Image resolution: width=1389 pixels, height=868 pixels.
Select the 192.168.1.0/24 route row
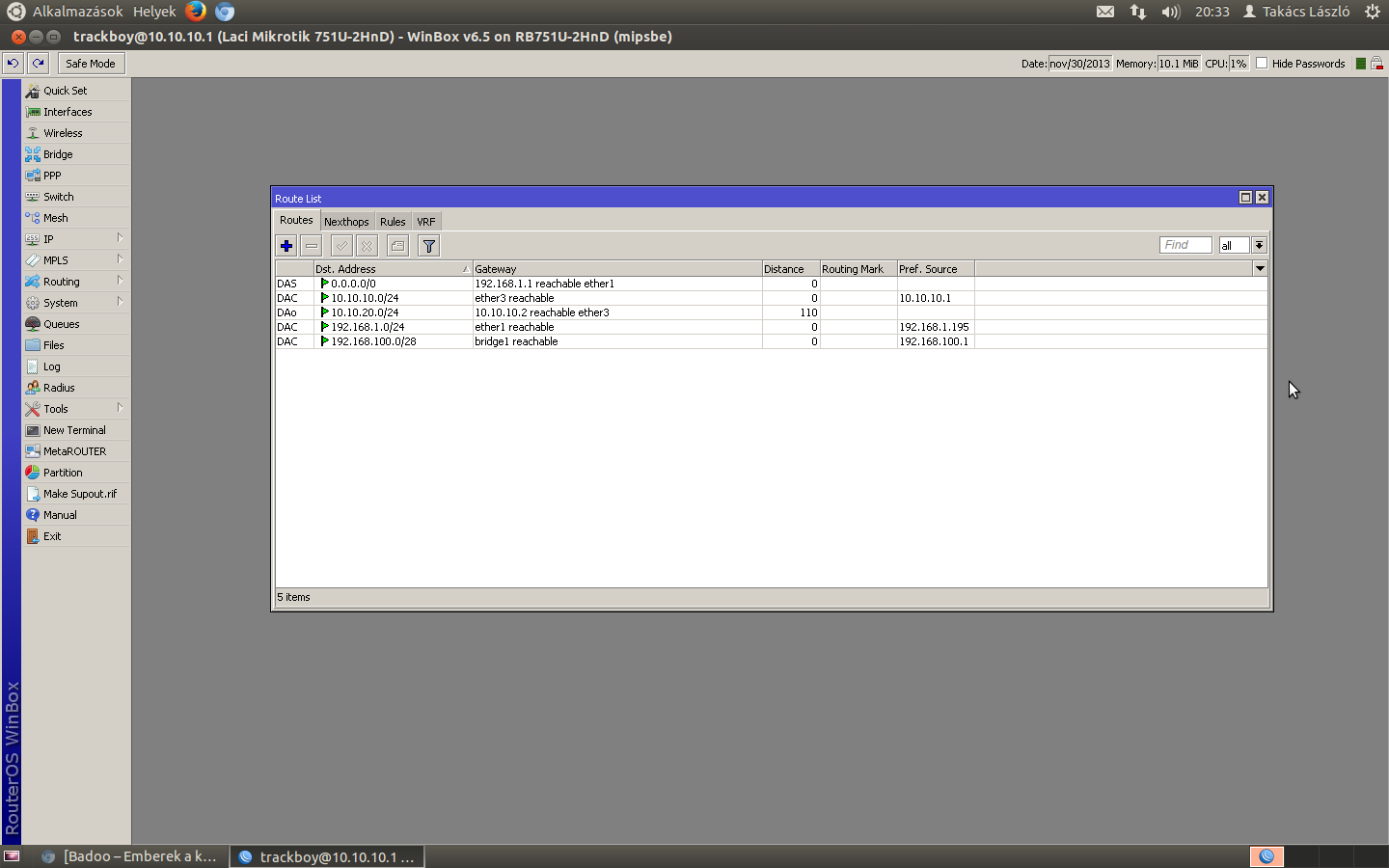click(x=771, y=327)
